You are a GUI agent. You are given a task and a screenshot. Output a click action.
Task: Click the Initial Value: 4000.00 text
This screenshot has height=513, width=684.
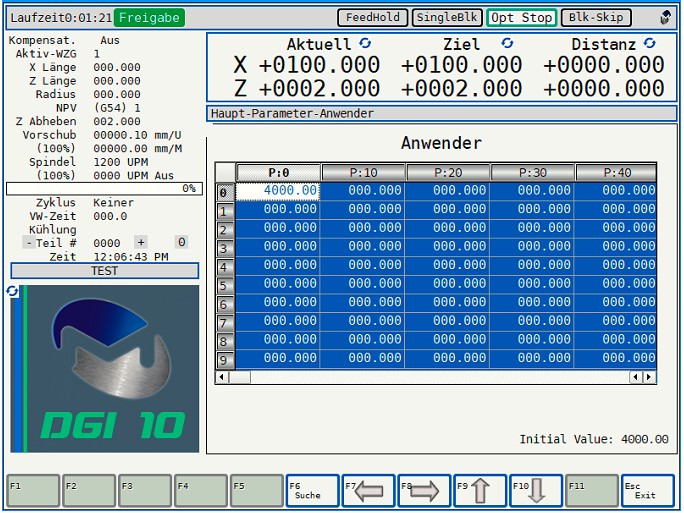[594, 439]
